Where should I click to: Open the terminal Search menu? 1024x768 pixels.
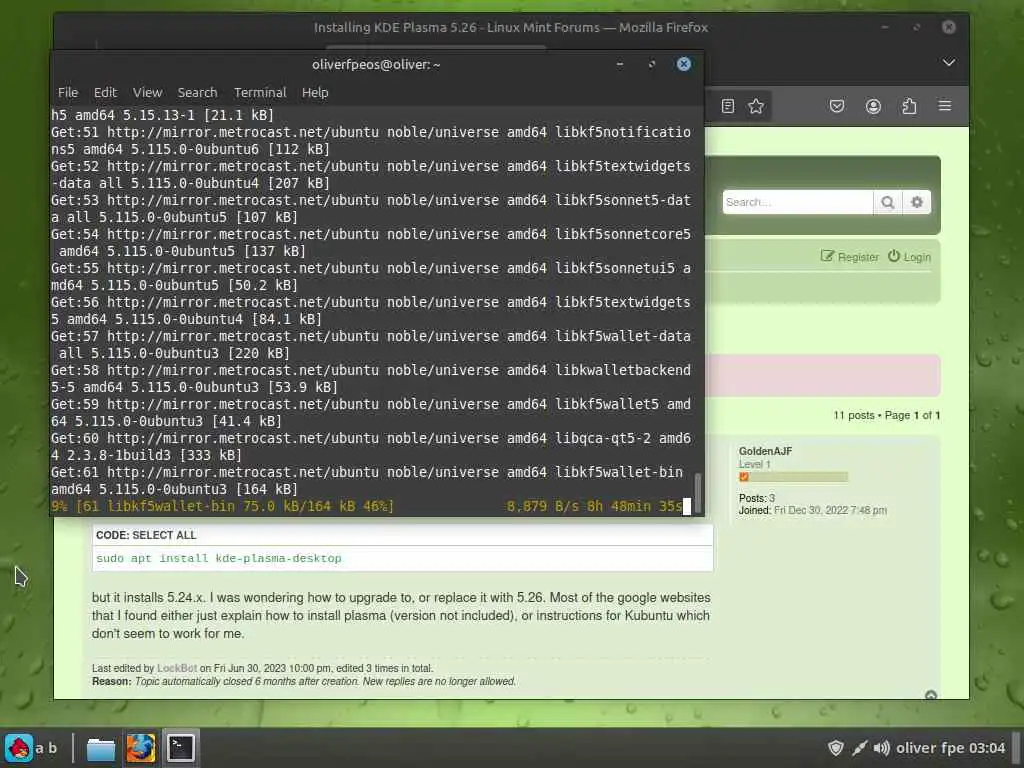point(197,93)
